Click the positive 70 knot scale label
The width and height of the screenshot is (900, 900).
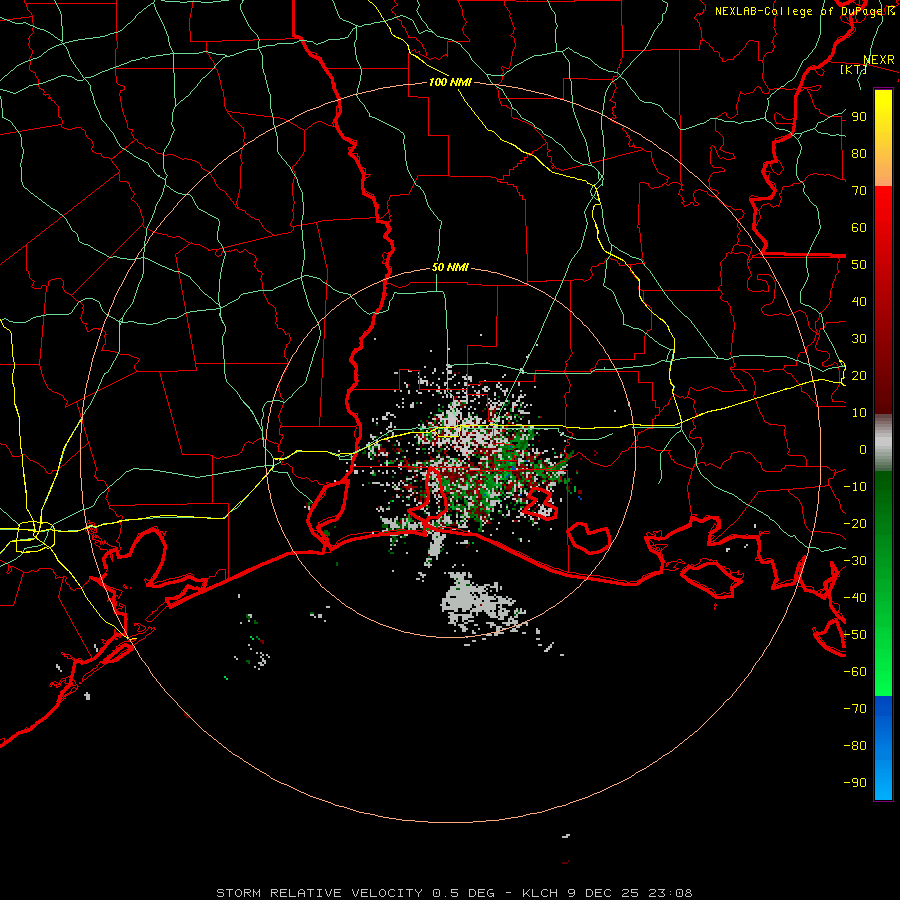pyautogui.click(x=859, y=191)
